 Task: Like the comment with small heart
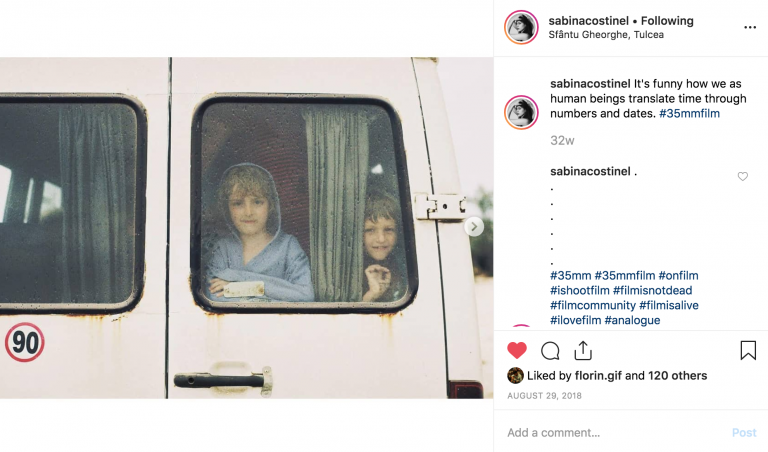click(743, 176)
